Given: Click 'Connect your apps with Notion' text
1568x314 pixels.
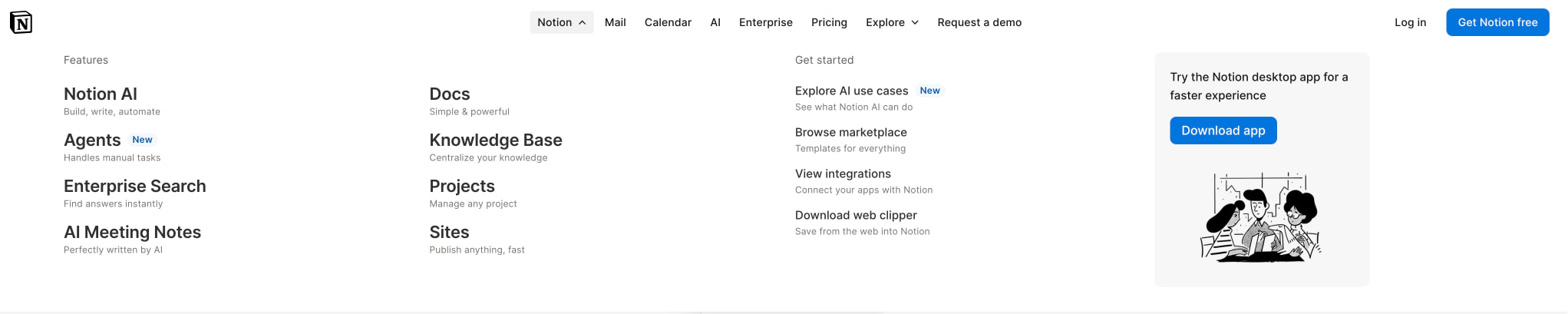Looking at the screenshot, I should [864, 190].
